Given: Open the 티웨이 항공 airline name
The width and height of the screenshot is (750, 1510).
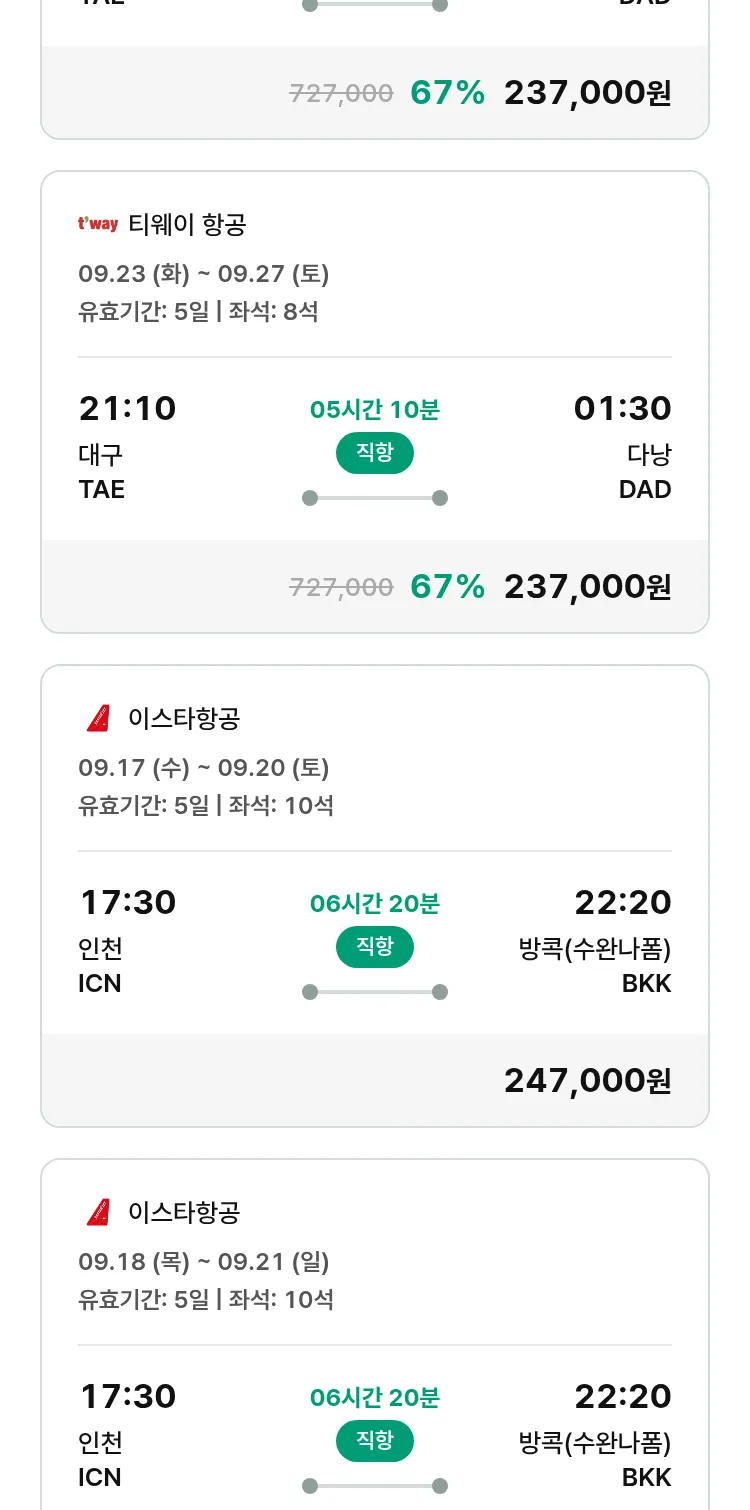Looking at the screenshot, I should coord(187,224).
